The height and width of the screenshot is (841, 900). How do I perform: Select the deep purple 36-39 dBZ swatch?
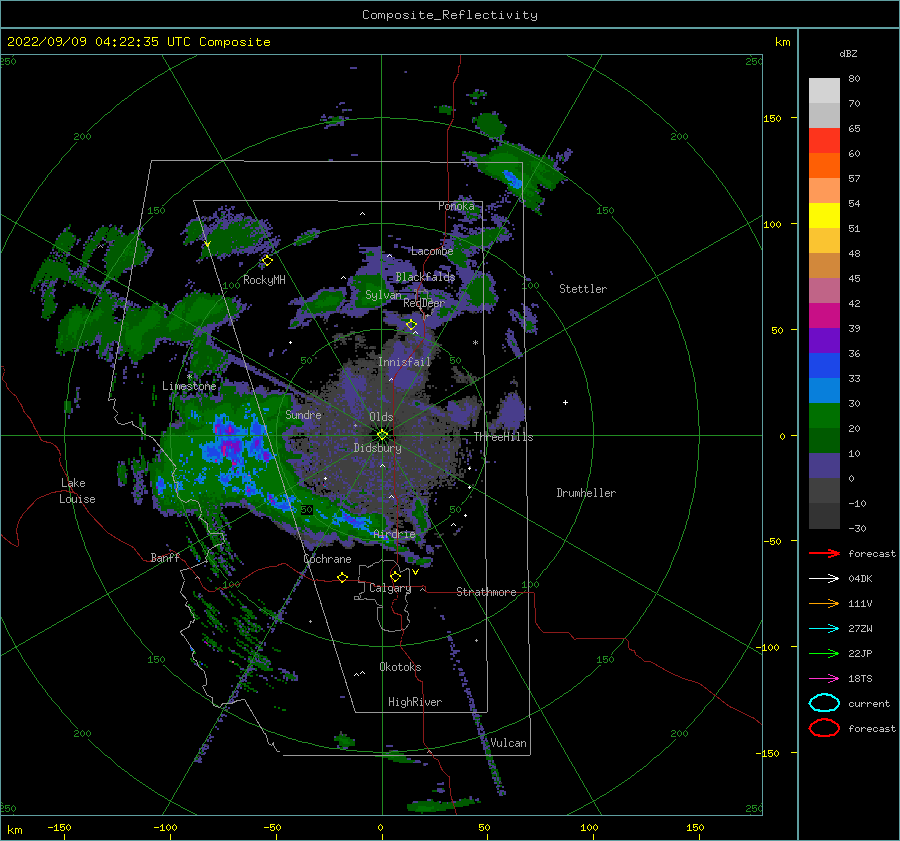tap(824, 340)
